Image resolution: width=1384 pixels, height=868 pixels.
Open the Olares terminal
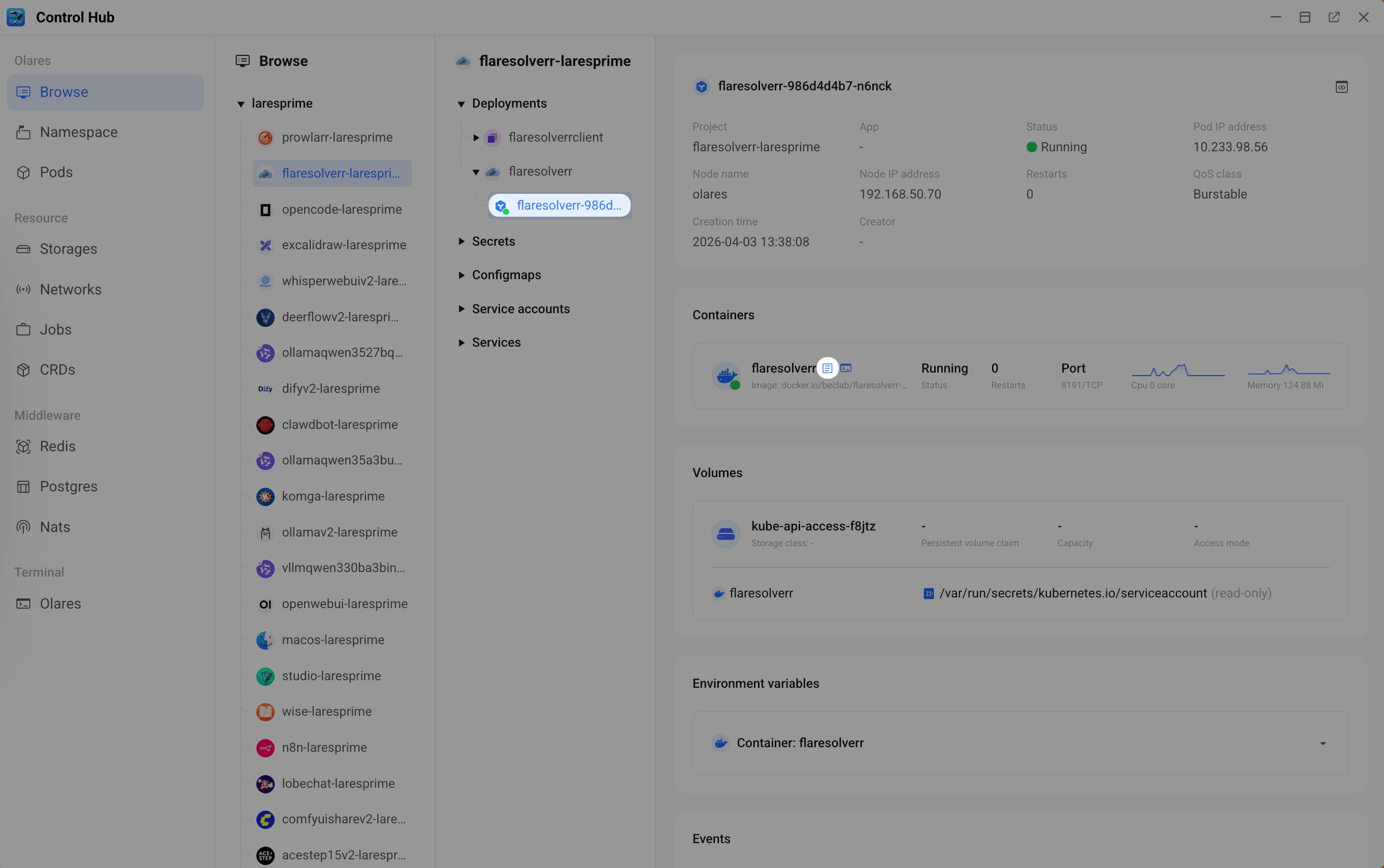(60, 604)
